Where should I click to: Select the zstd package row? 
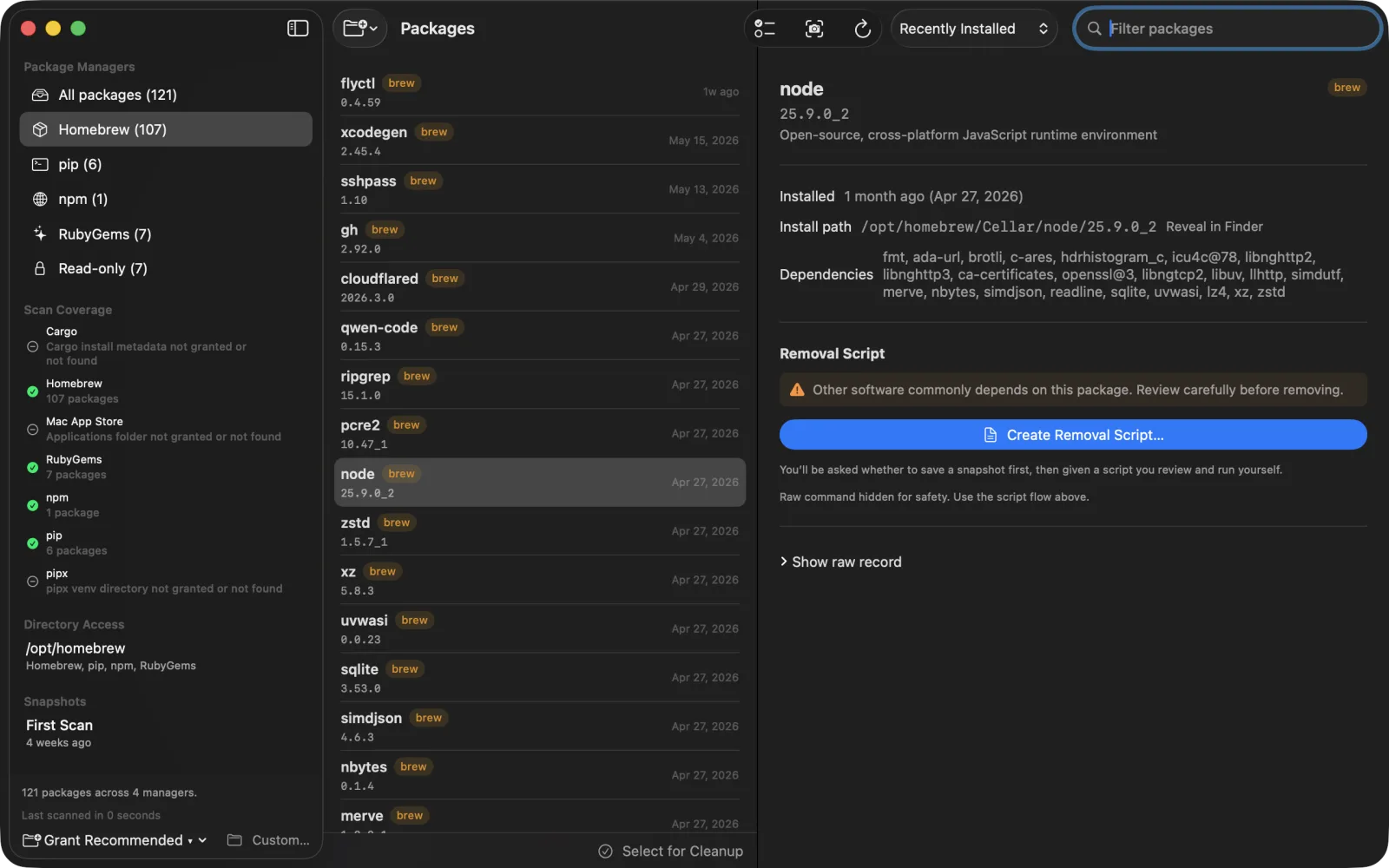click(540, 531)
